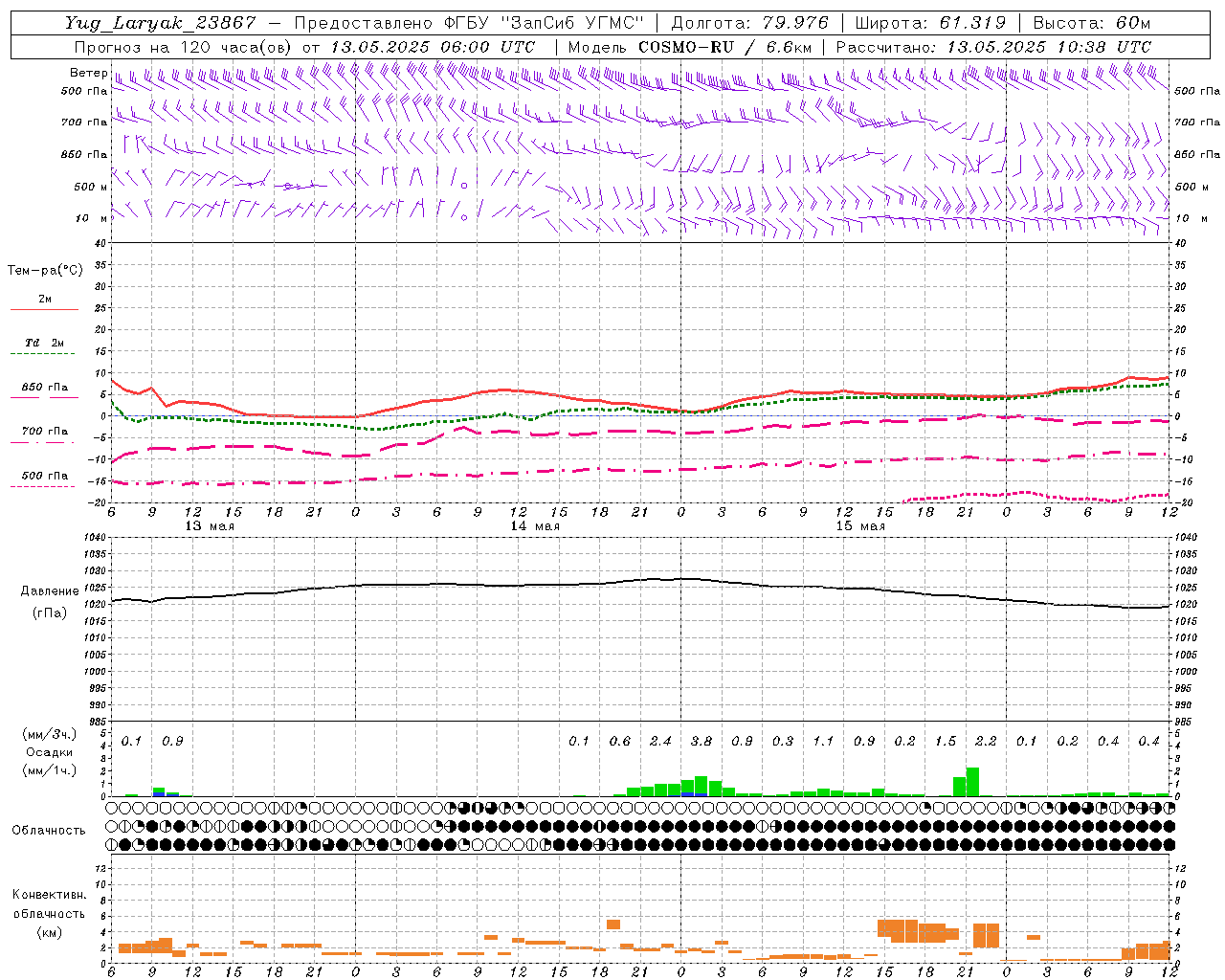
Task: Select the forecast start time 13.05.2025 06:00 UTC
Action: tap(433, 47)
